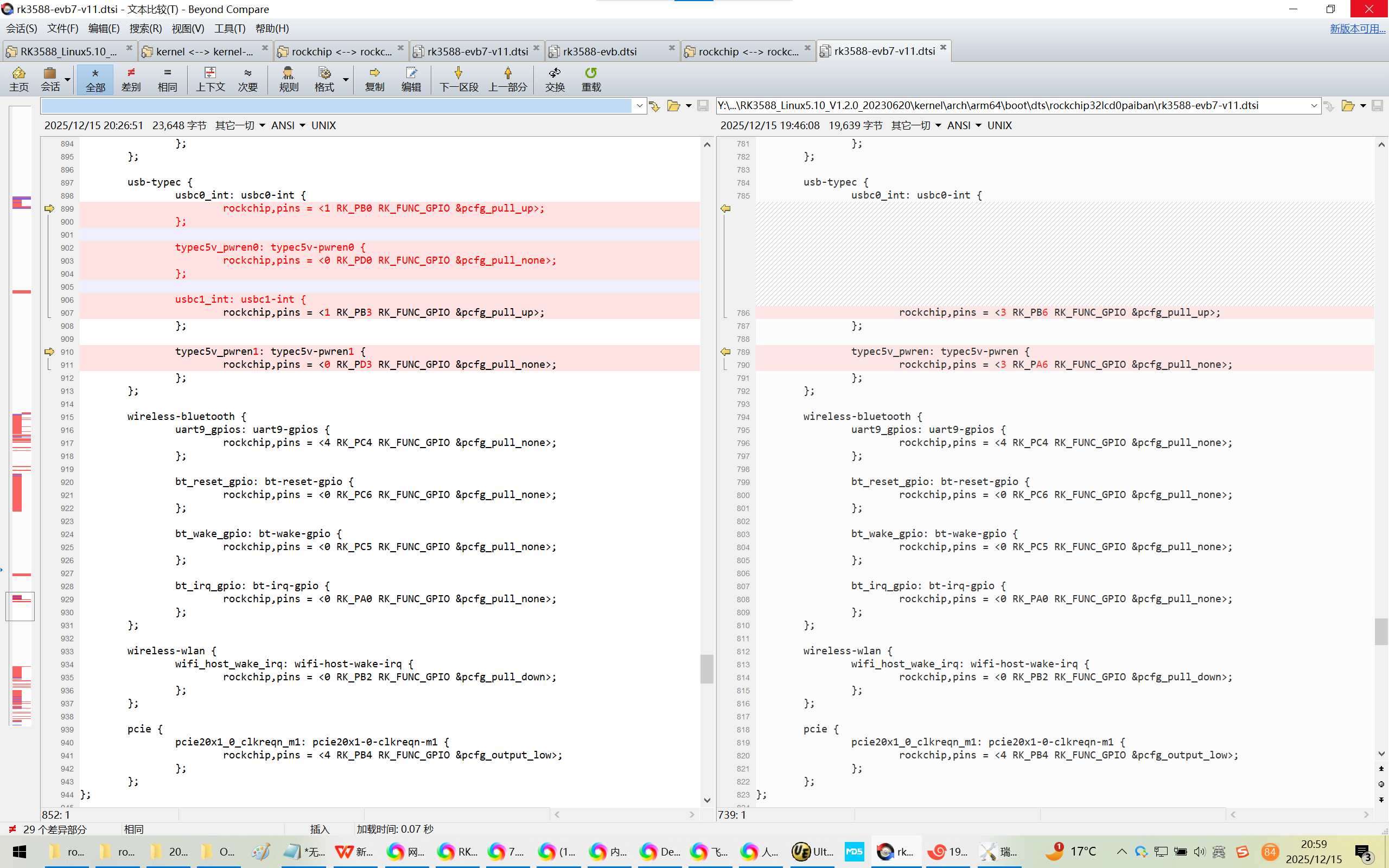The width and height of the screenshot is (1389, 868).
Task: Toggle Show Differences (差别) filter
Action: tap(131, 79)
